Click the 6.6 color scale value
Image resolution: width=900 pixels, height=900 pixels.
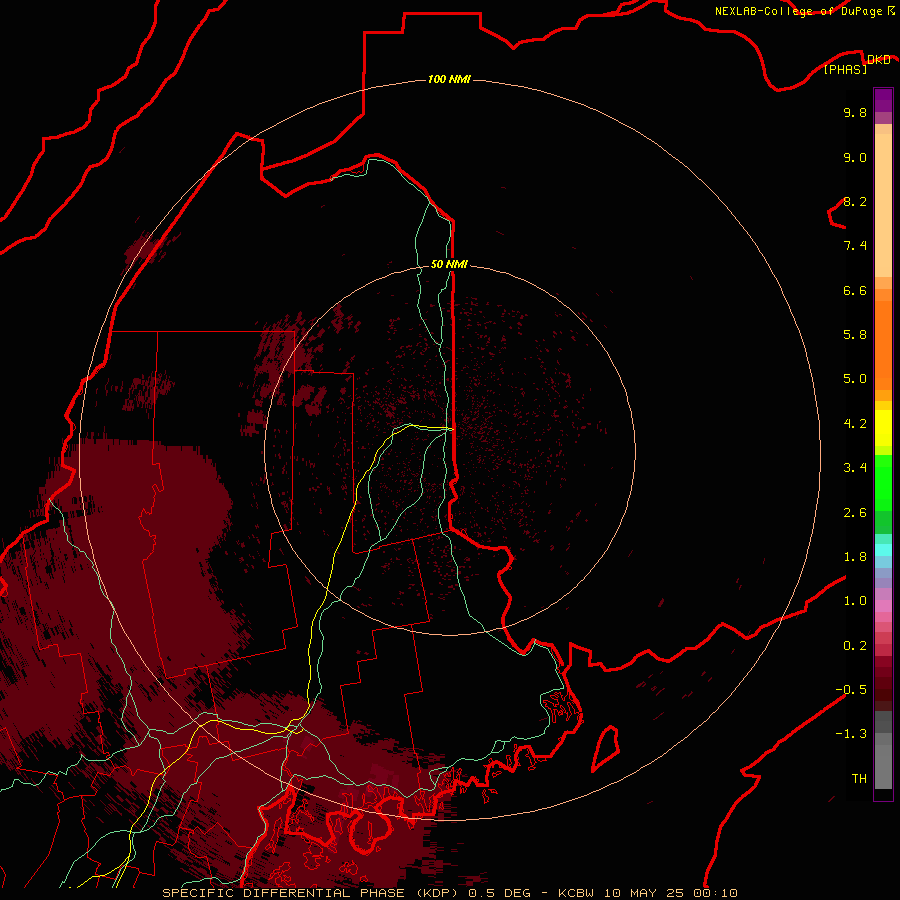[x=855, y=290]
